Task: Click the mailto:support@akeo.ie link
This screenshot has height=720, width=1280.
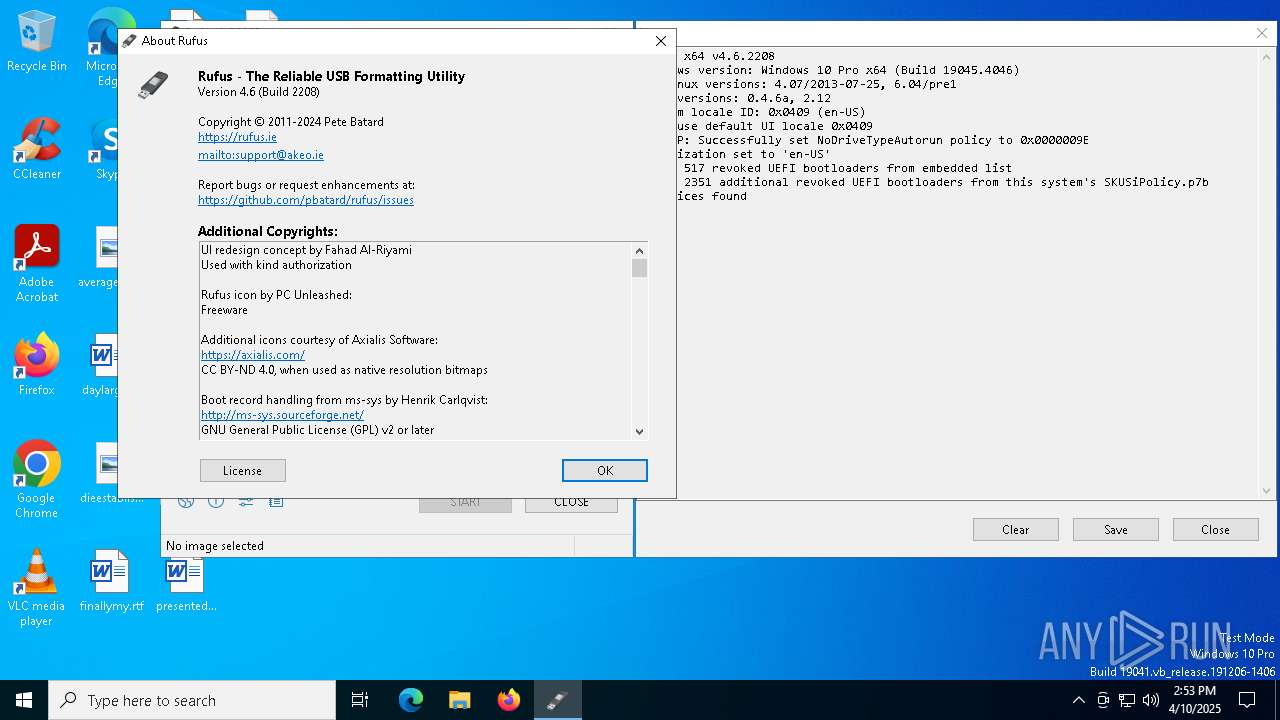Action: [x=261, y=155]
